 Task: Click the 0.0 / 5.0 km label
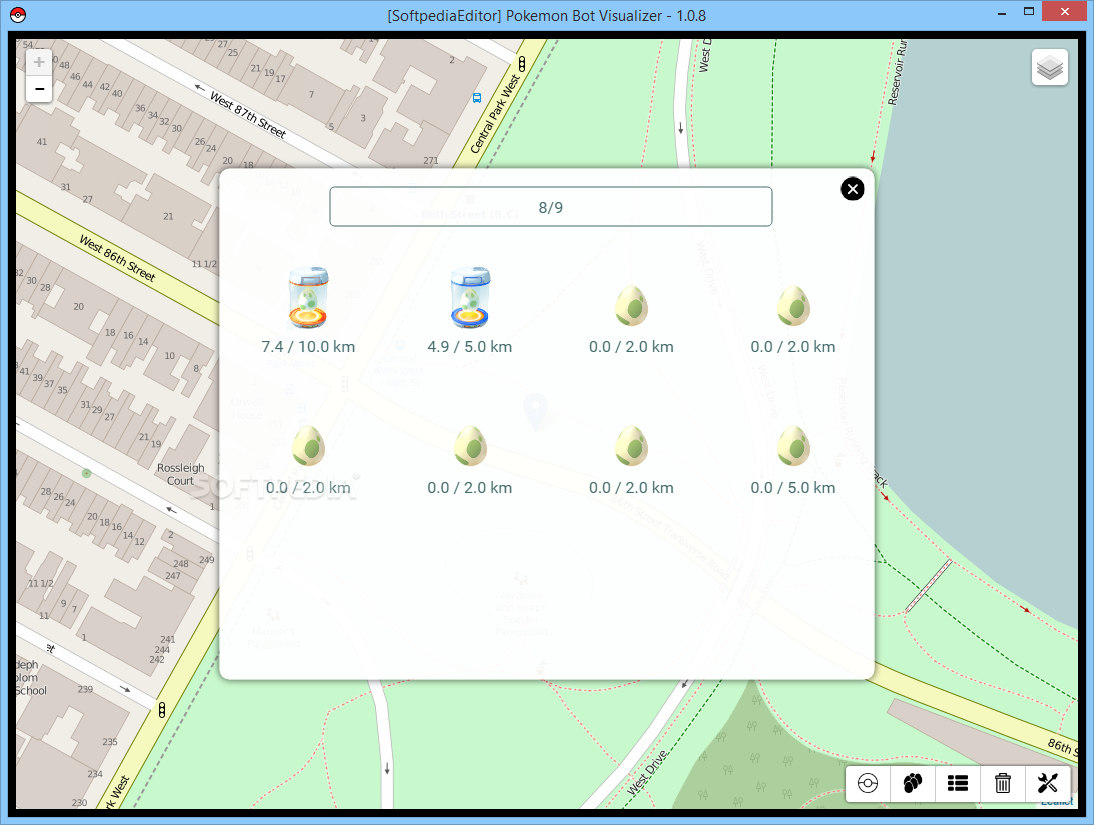tap(793, 488)
